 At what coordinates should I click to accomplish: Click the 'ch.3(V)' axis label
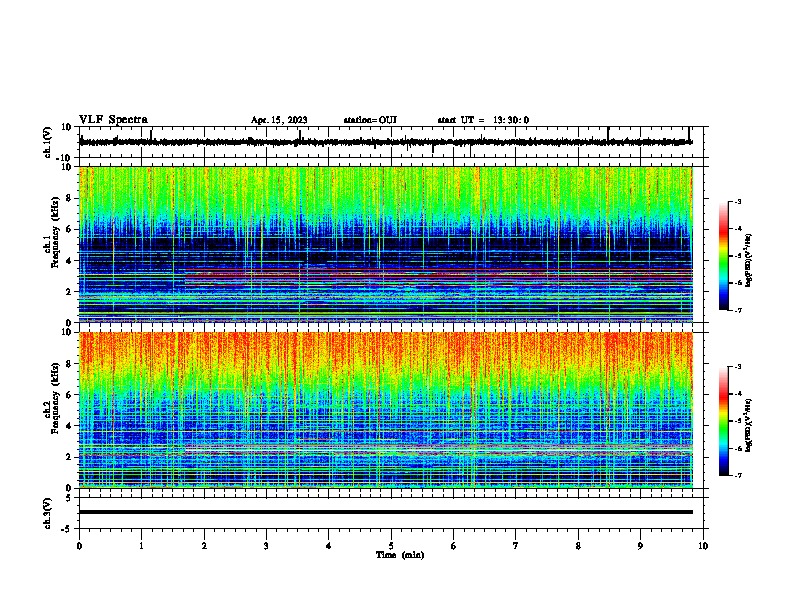tap(48, 514)
